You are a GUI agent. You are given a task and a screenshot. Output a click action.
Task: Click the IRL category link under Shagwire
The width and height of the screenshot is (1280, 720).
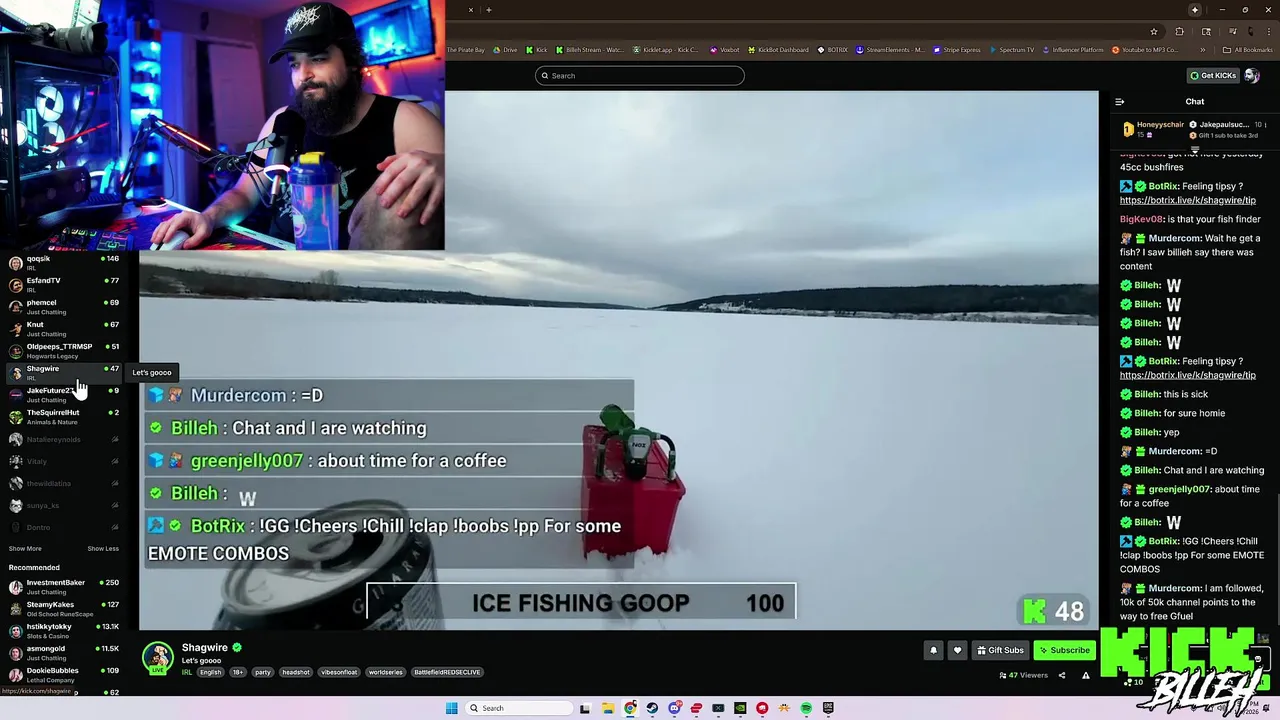[187, 672]
